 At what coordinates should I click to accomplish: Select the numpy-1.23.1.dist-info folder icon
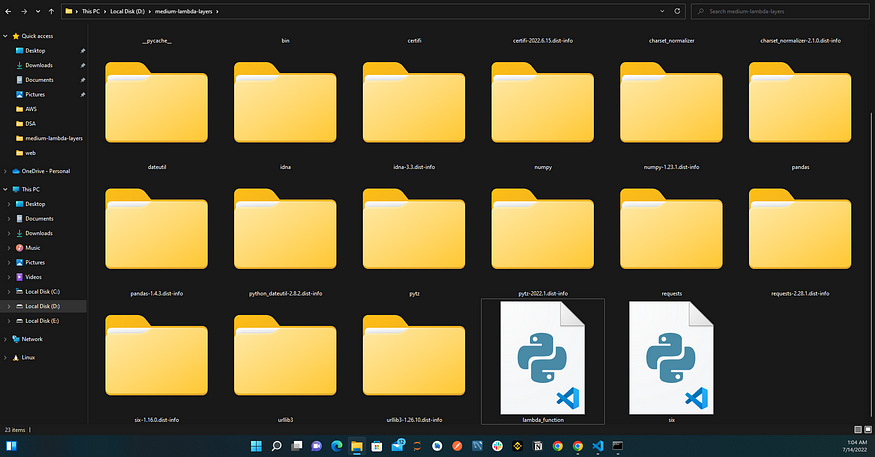[x=671, y=102]
